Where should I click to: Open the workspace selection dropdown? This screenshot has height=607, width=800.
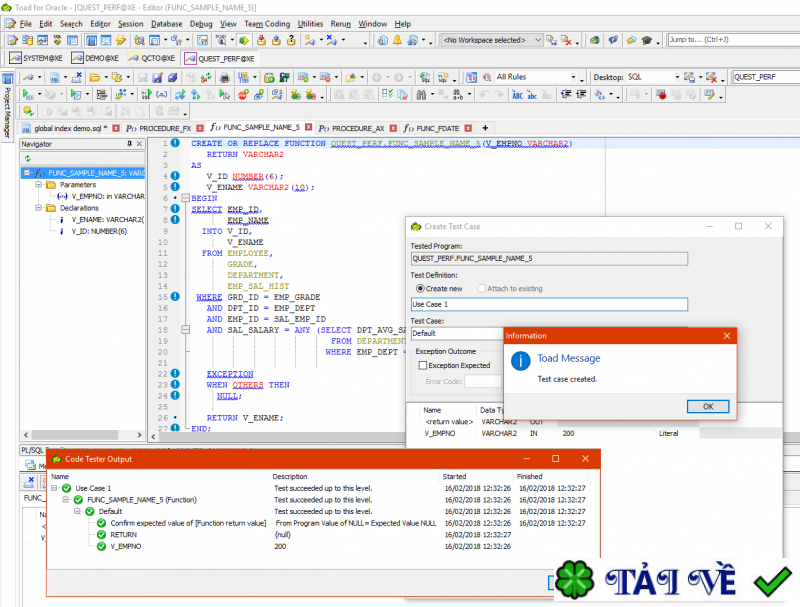[538, 40]
